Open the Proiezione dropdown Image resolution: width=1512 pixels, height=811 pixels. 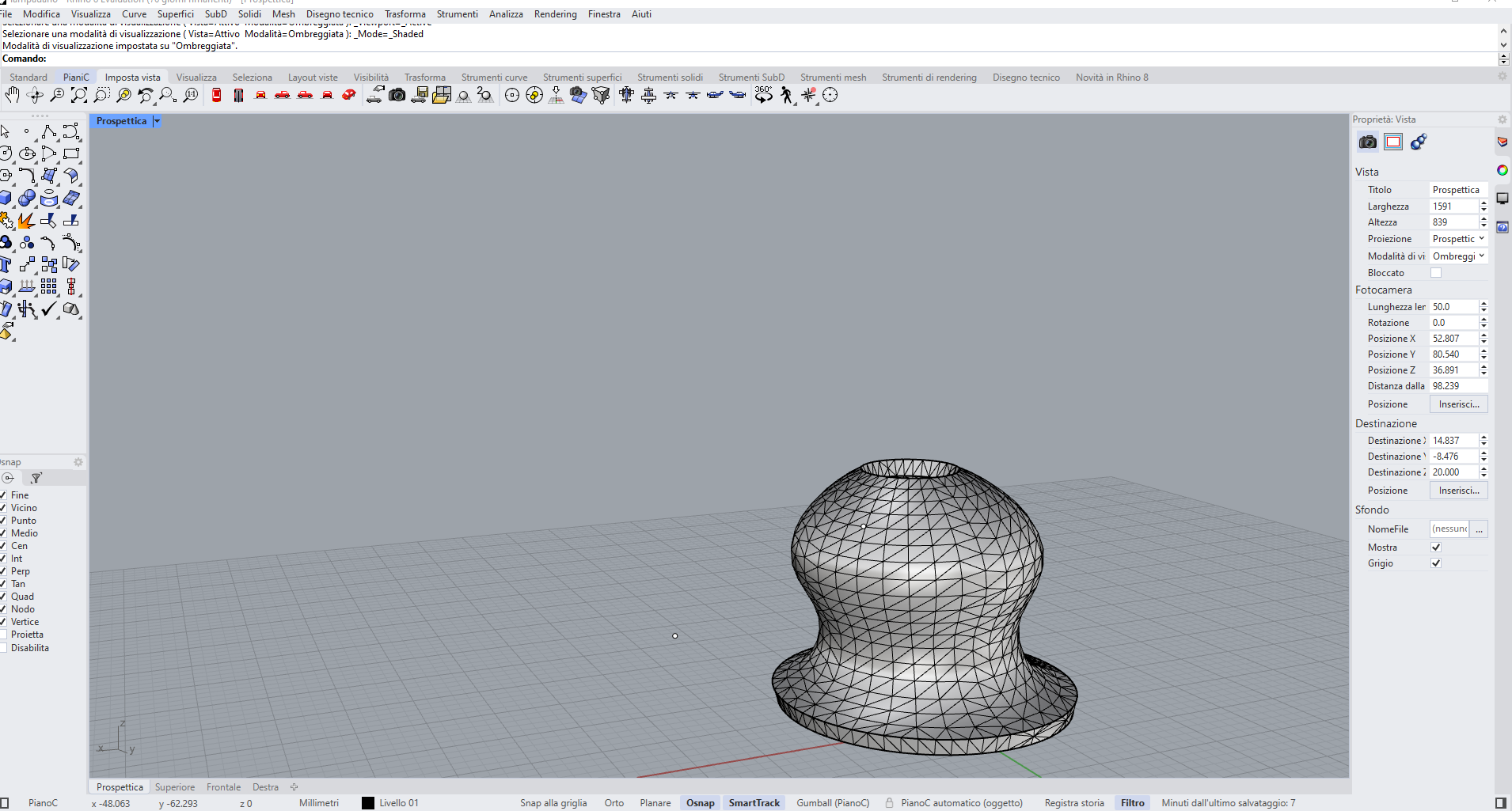pyautogui.click(x=1458, y=239)
